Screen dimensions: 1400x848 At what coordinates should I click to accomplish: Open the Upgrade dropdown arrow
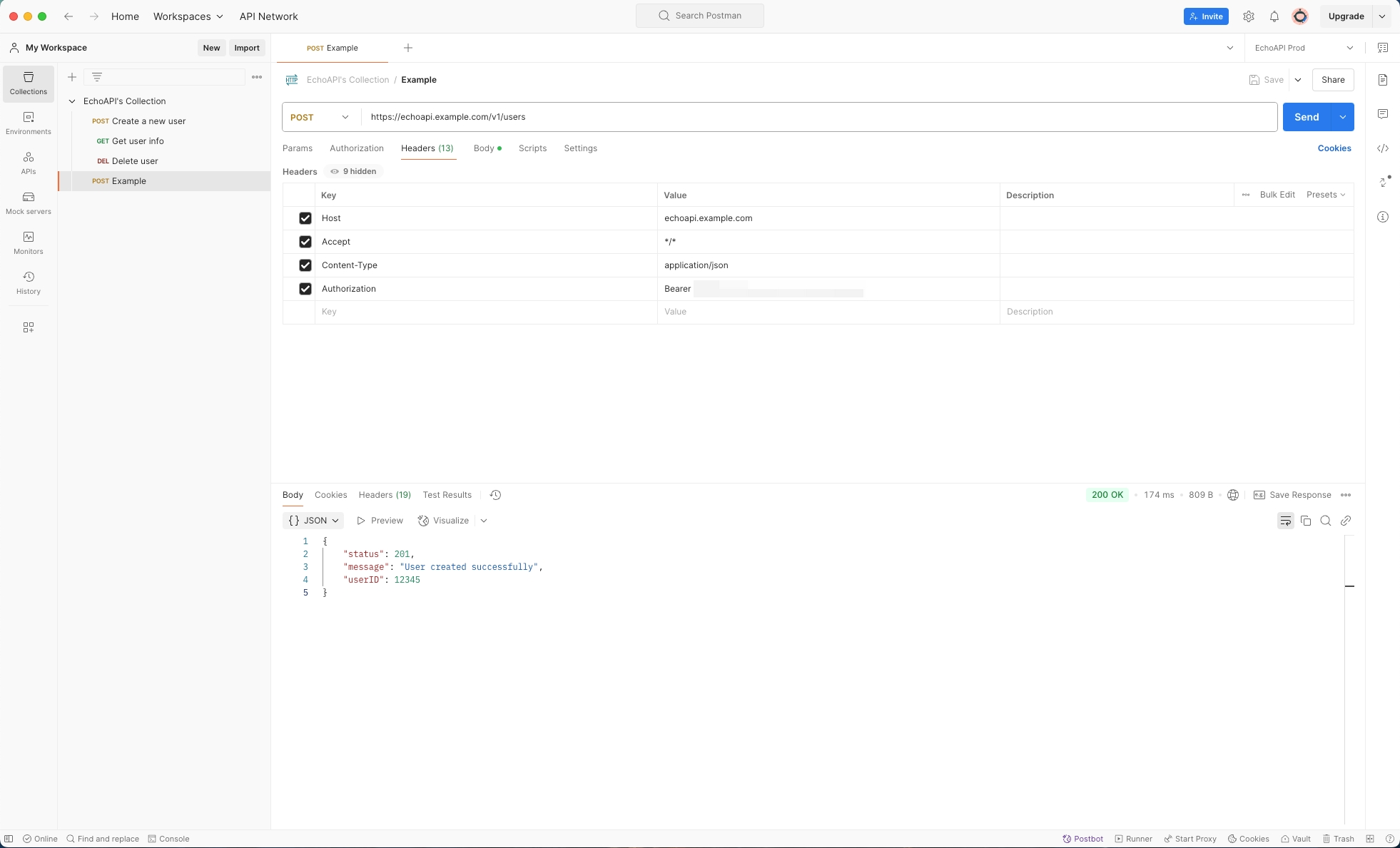[x=1382, y=16]
